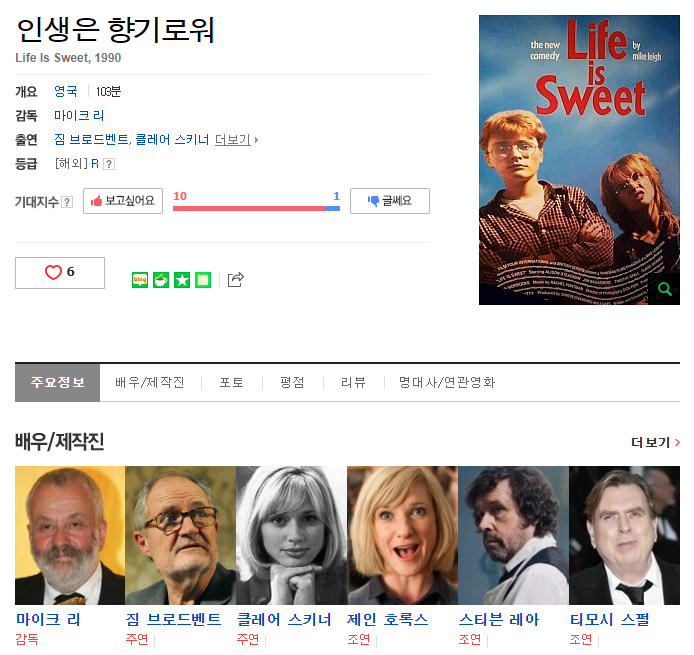Open the share arrow icon

(235, 279)
